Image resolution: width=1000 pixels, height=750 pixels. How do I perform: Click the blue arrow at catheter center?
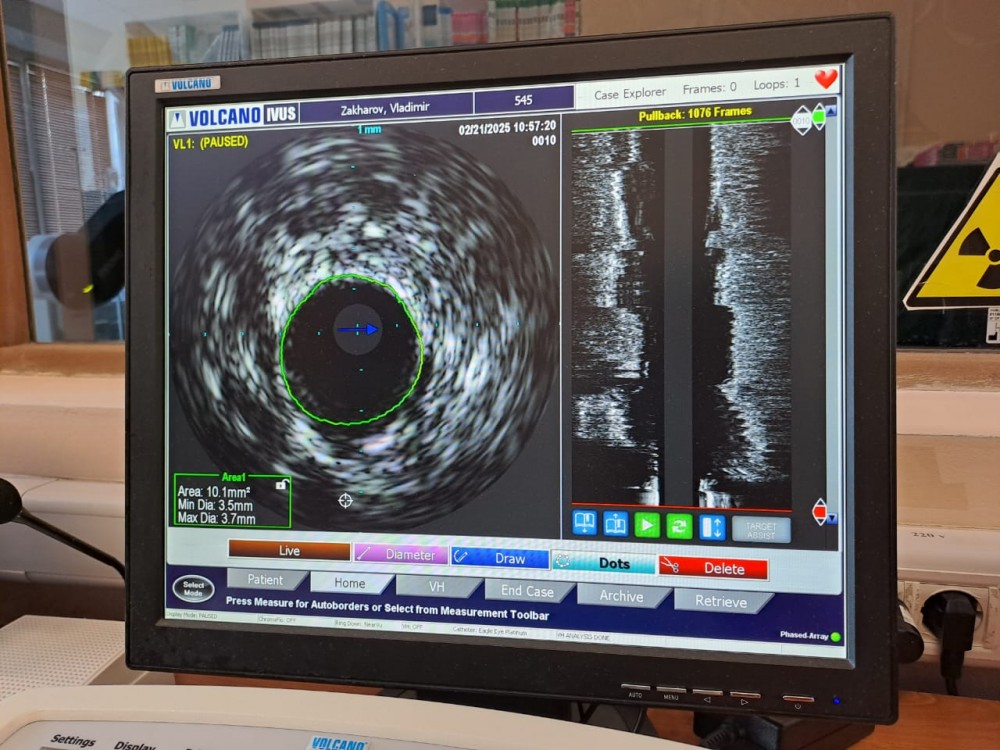click(x=358, y=329)
